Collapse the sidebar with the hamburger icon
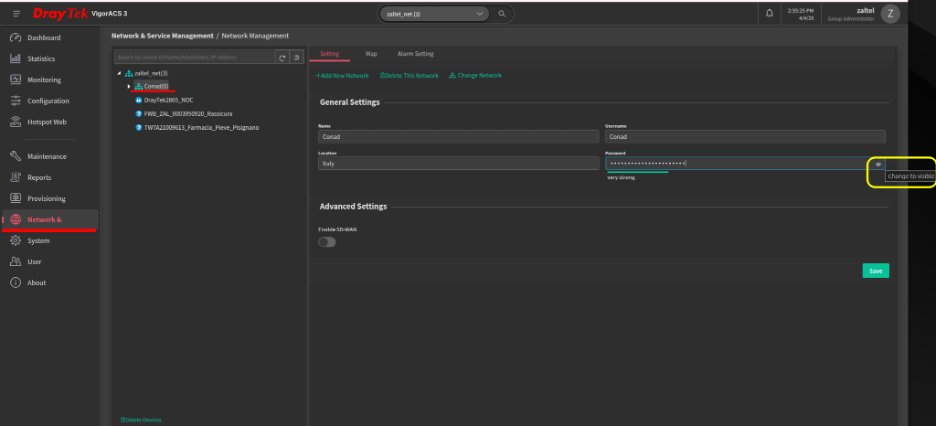 point(16,13)
